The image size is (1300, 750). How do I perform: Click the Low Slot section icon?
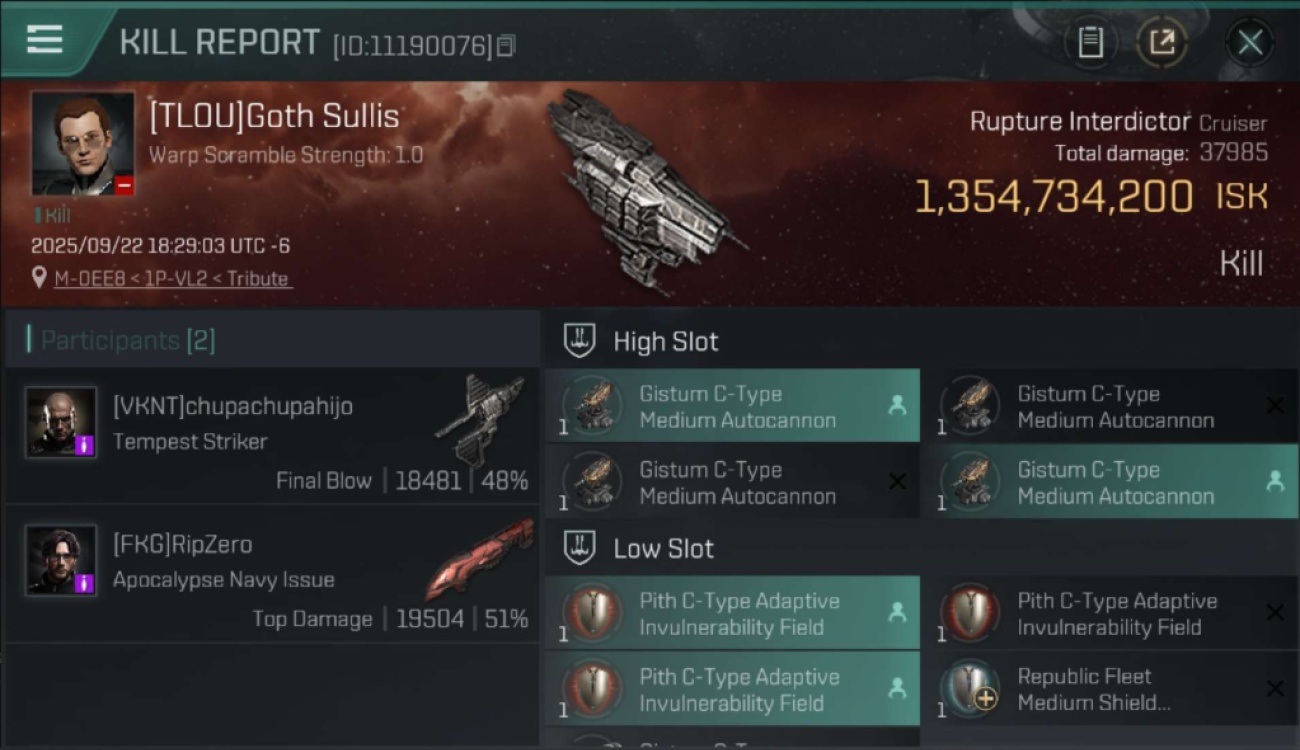pos(580,548)
